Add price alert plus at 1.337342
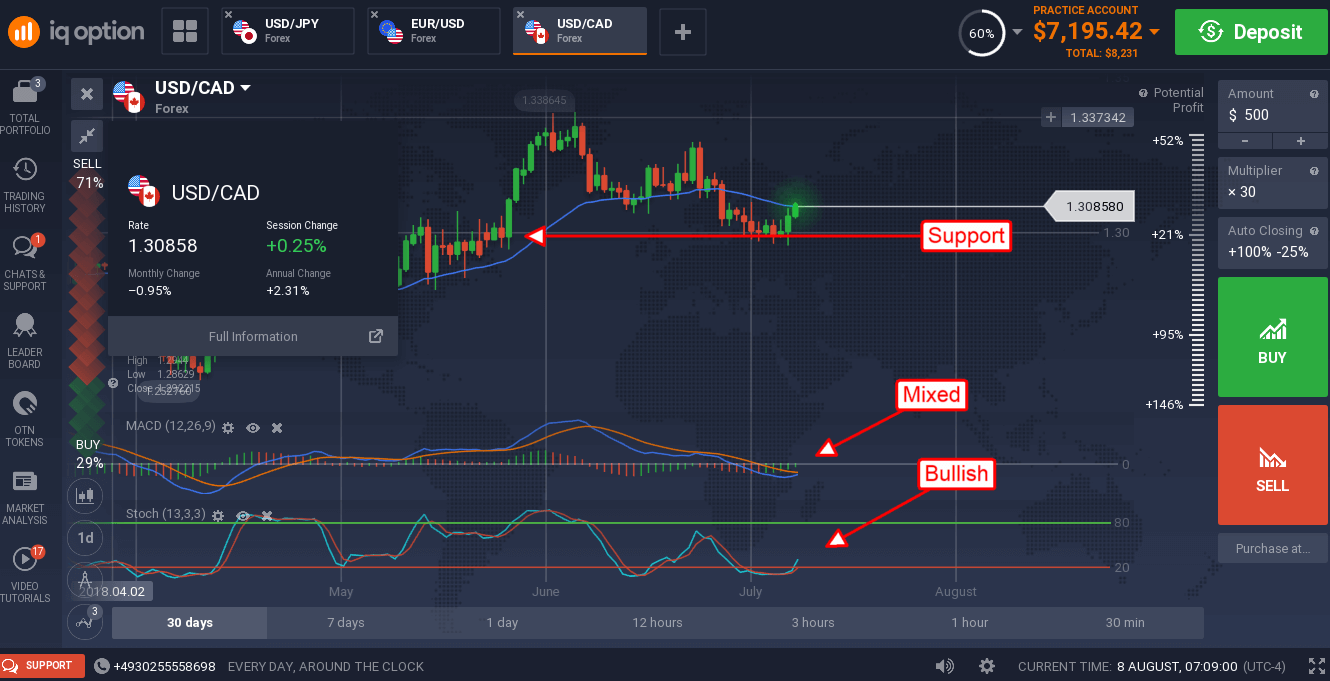 coord(1050,118)
